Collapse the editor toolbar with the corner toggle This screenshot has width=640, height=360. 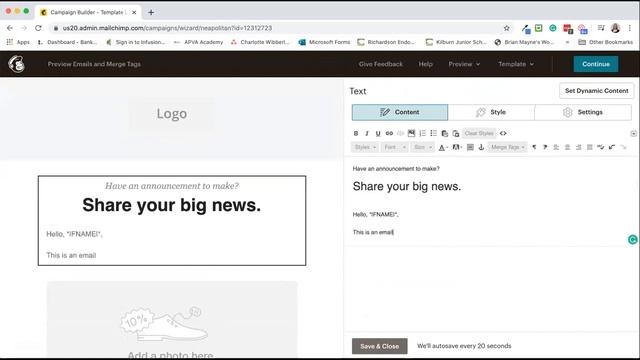[633, 133]
